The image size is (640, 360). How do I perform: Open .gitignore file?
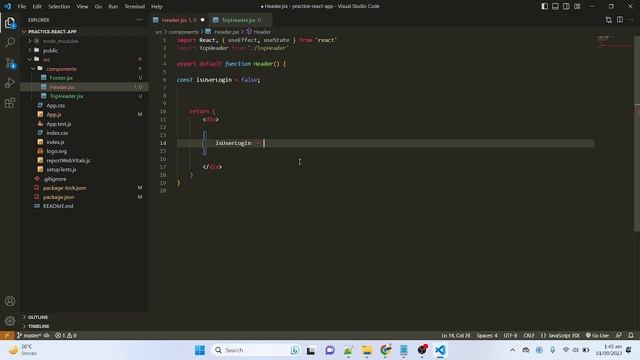click(55, 179)
